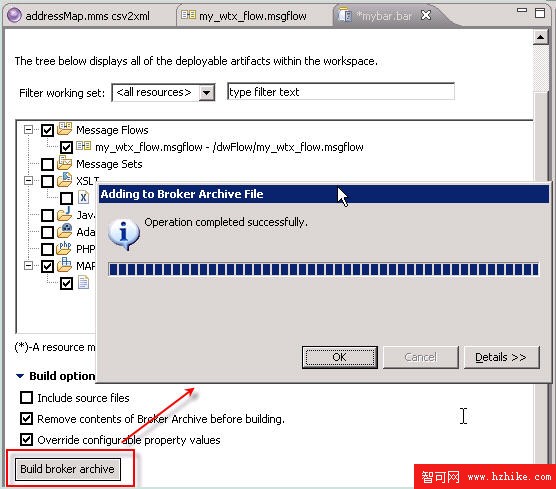Image resolution: width=556 pixels, height=489 pixels.
Task: Enable Include source files option
Action: click(x=26, y=398)
